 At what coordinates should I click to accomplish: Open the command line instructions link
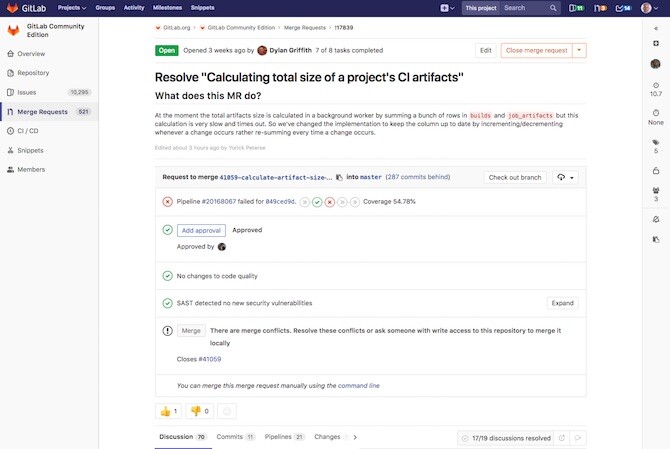(359, 385)
